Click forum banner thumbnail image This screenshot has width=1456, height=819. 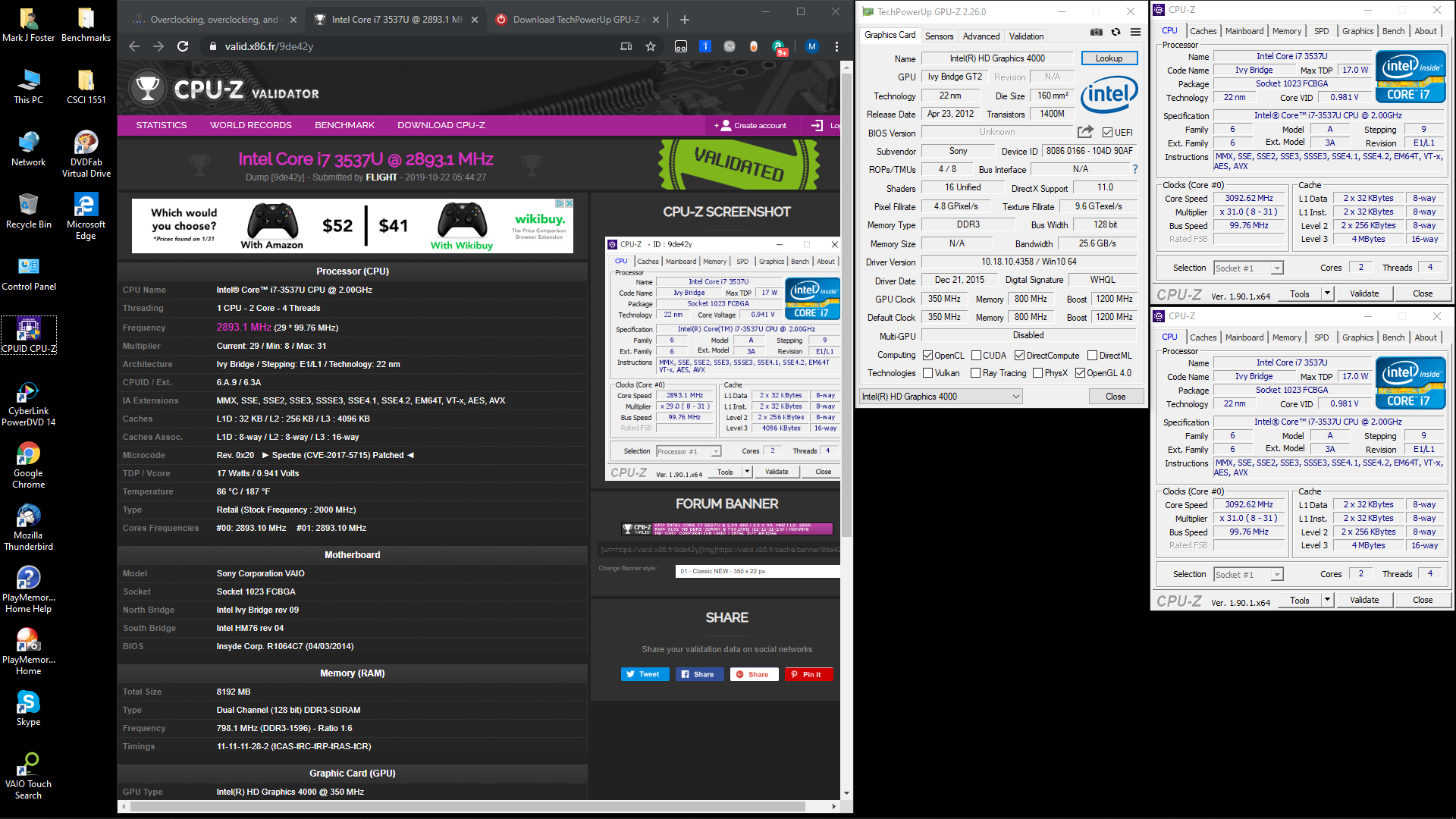point(726,529)
